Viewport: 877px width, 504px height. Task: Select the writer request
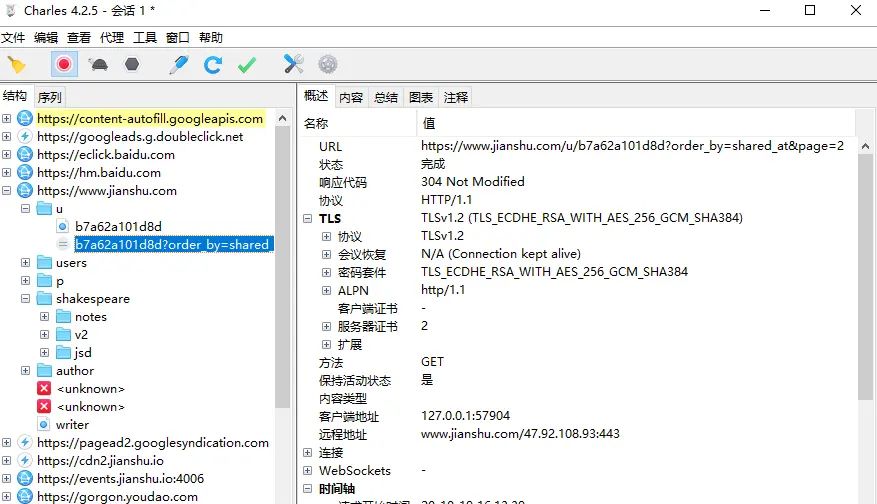72,425
